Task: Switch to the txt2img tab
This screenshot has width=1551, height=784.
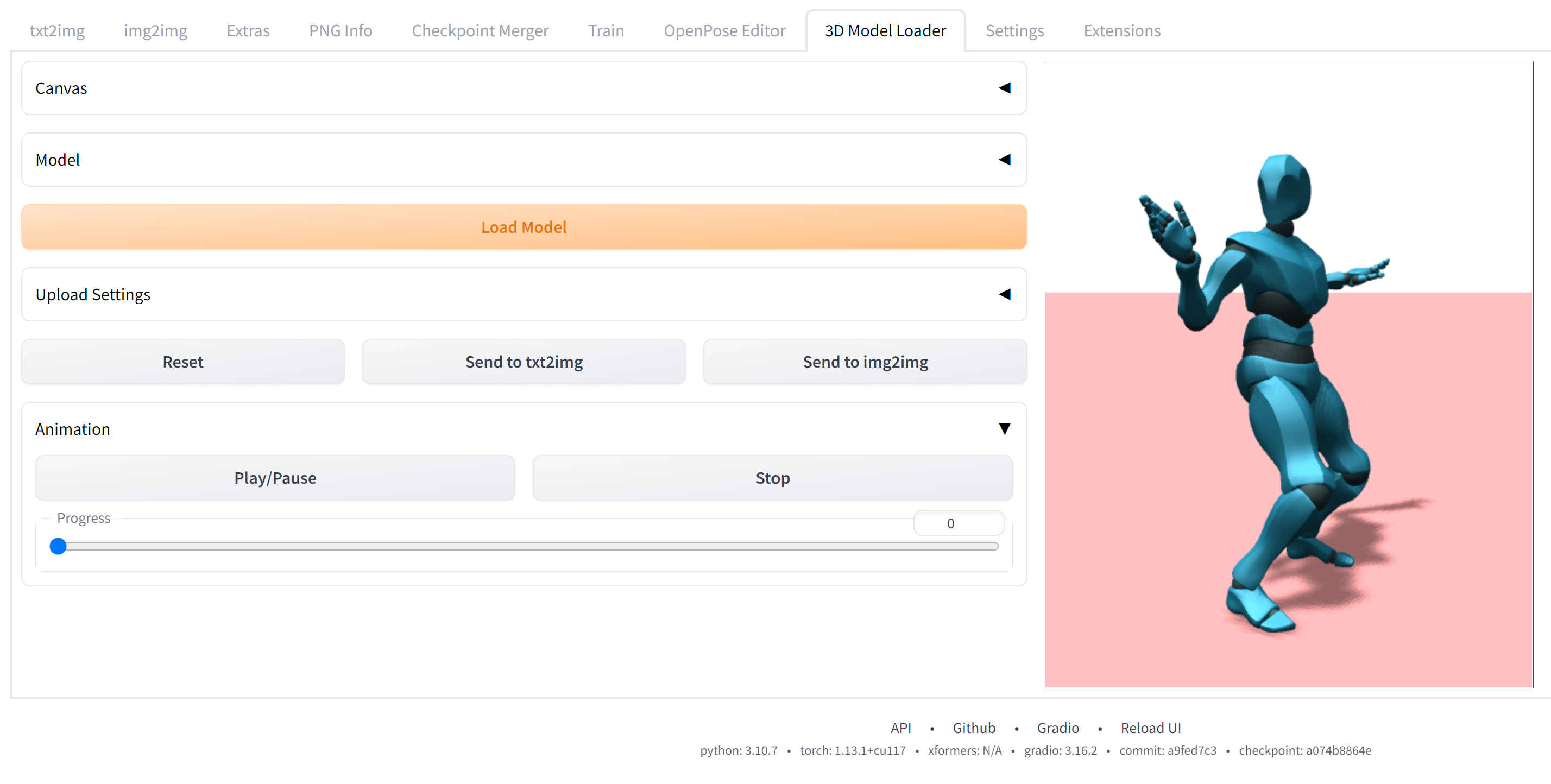Action: tap(57, 31)
